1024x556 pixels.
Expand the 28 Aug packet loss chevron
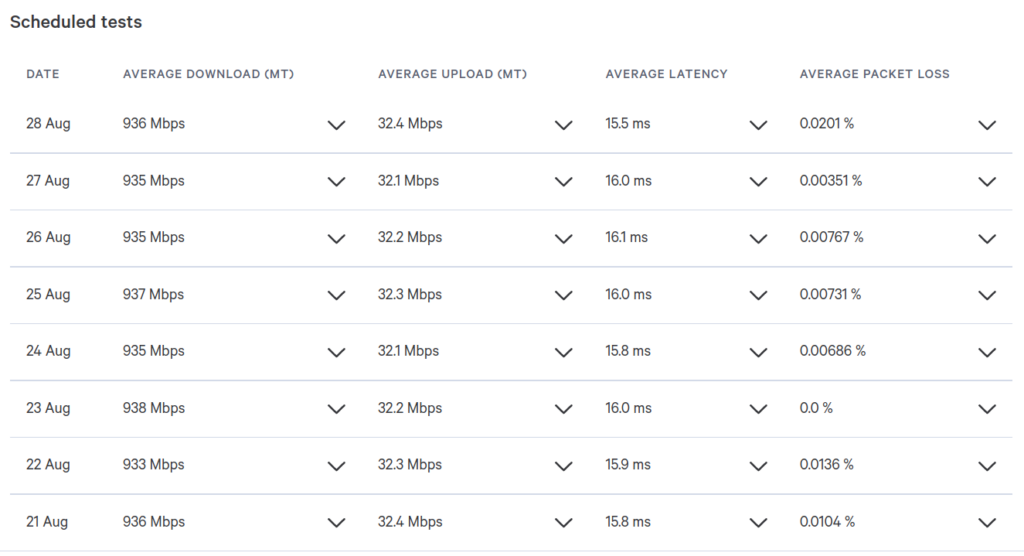pyautogui.click(x=987, y=125)
